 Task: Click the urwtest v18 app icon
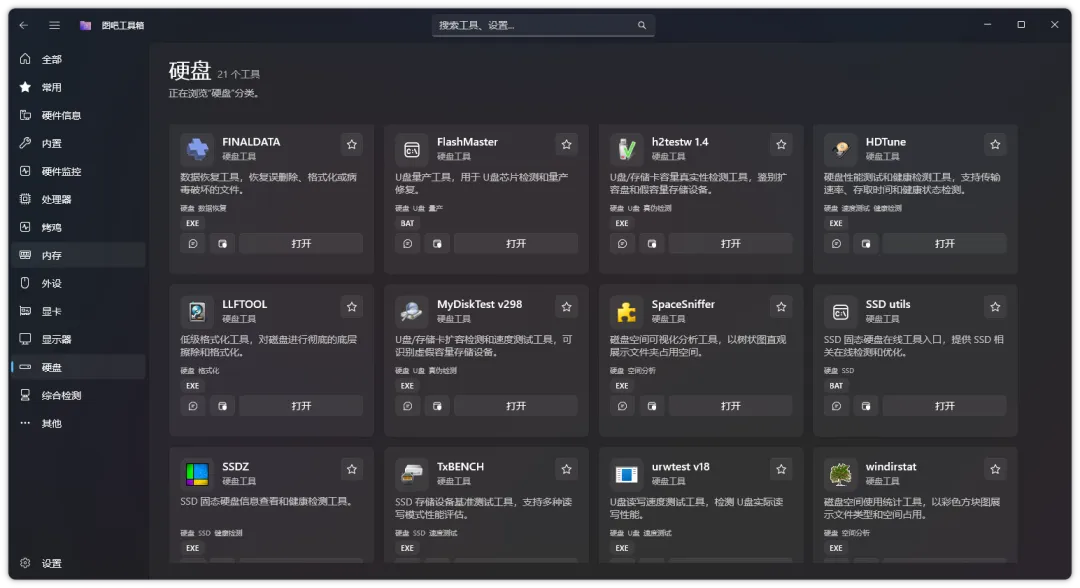(x=626, y=474)
